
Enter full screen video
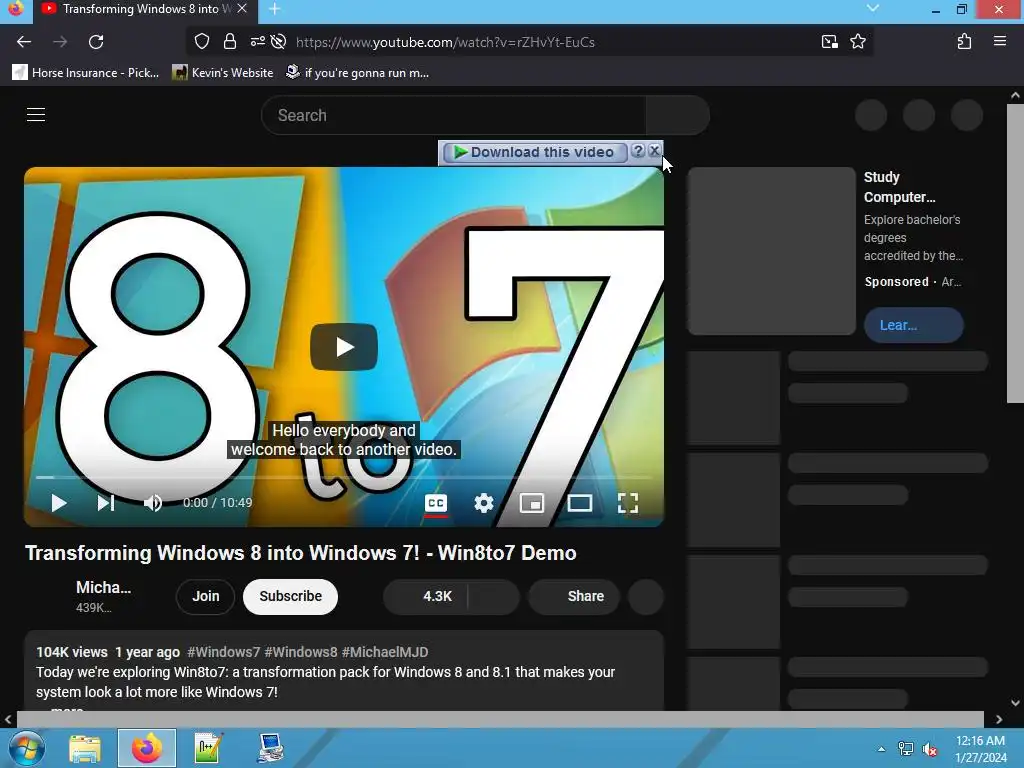pyautogui.click(x=628, y=503)
